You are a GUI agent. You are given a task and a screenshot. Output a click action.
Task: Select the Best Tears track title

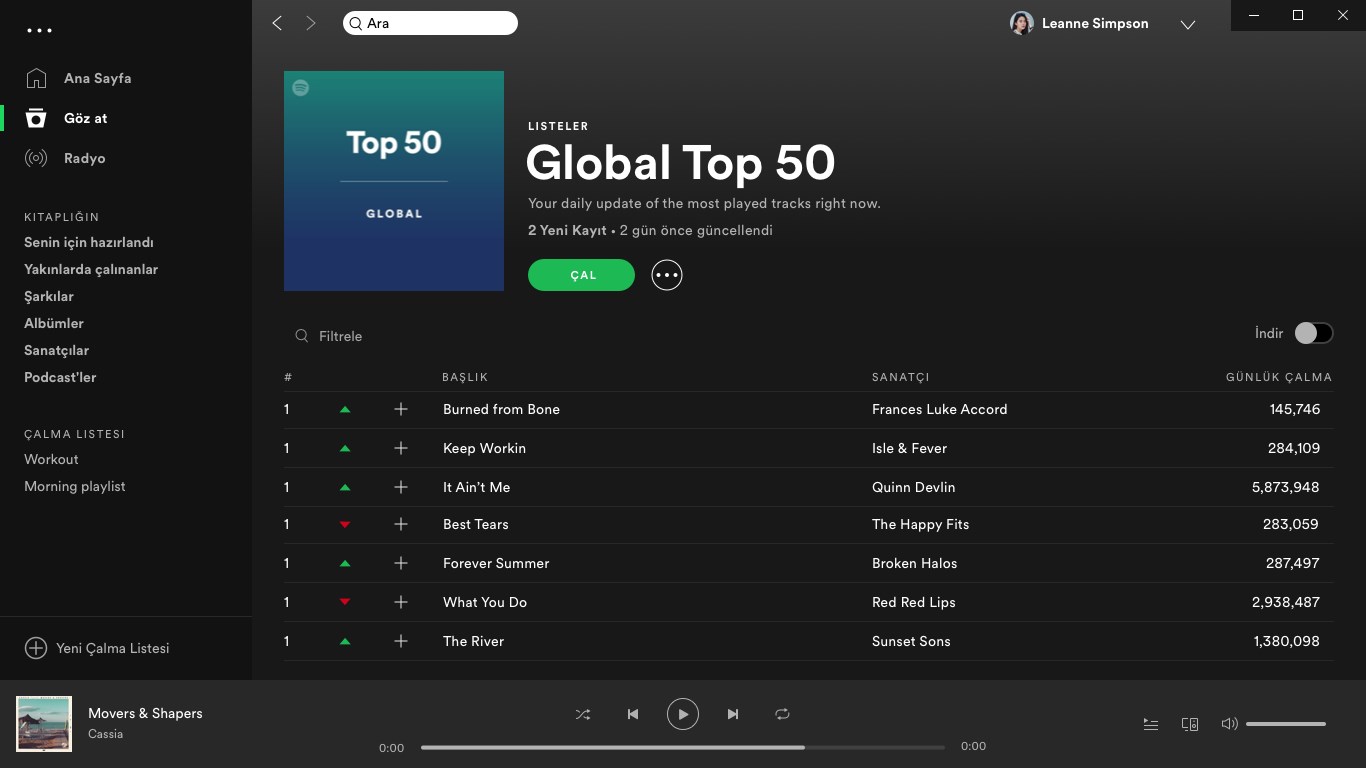click(476, 524)
